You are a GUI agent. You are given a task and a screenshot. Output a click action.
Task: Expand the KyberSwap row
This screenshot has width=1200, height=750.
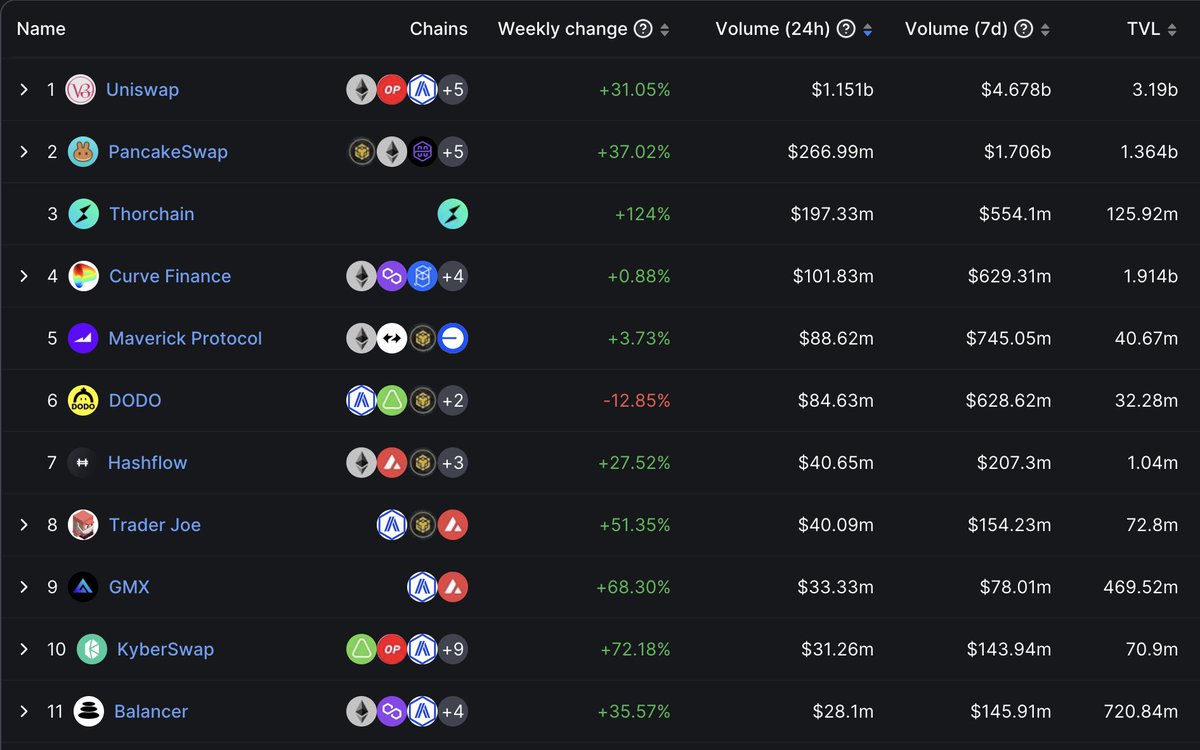coord(24,649)
